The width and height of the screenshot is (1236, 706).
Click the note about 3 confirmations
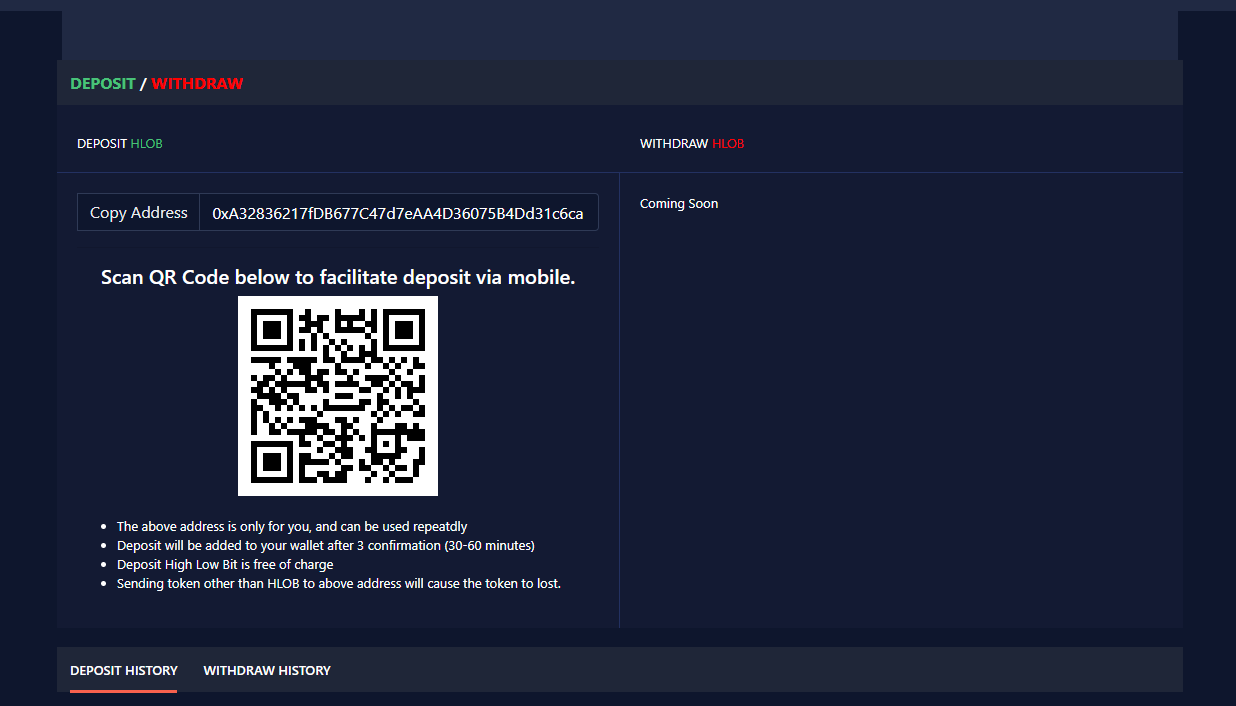(x=326, y=545)
